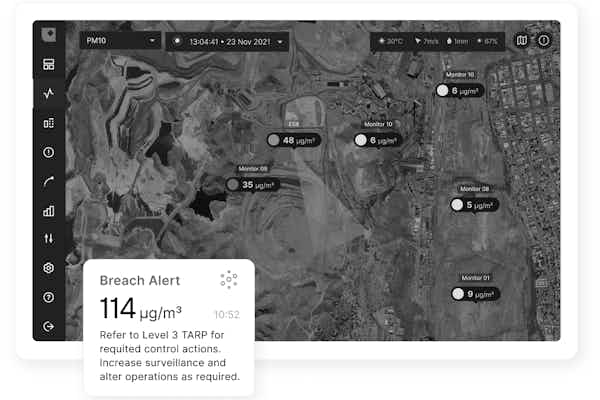Open settings gear in the sidebar

[48, 268]
